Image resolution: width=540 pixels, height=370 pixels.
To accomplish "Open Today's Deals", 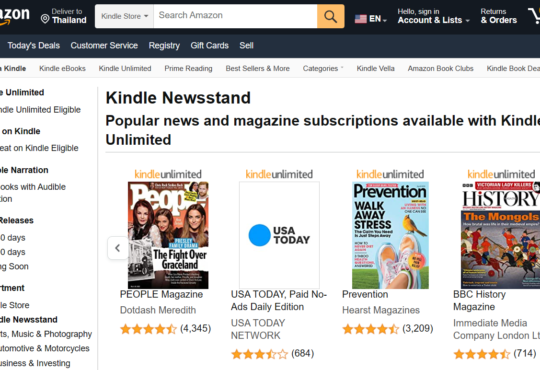I will click(x=34, y=45).
